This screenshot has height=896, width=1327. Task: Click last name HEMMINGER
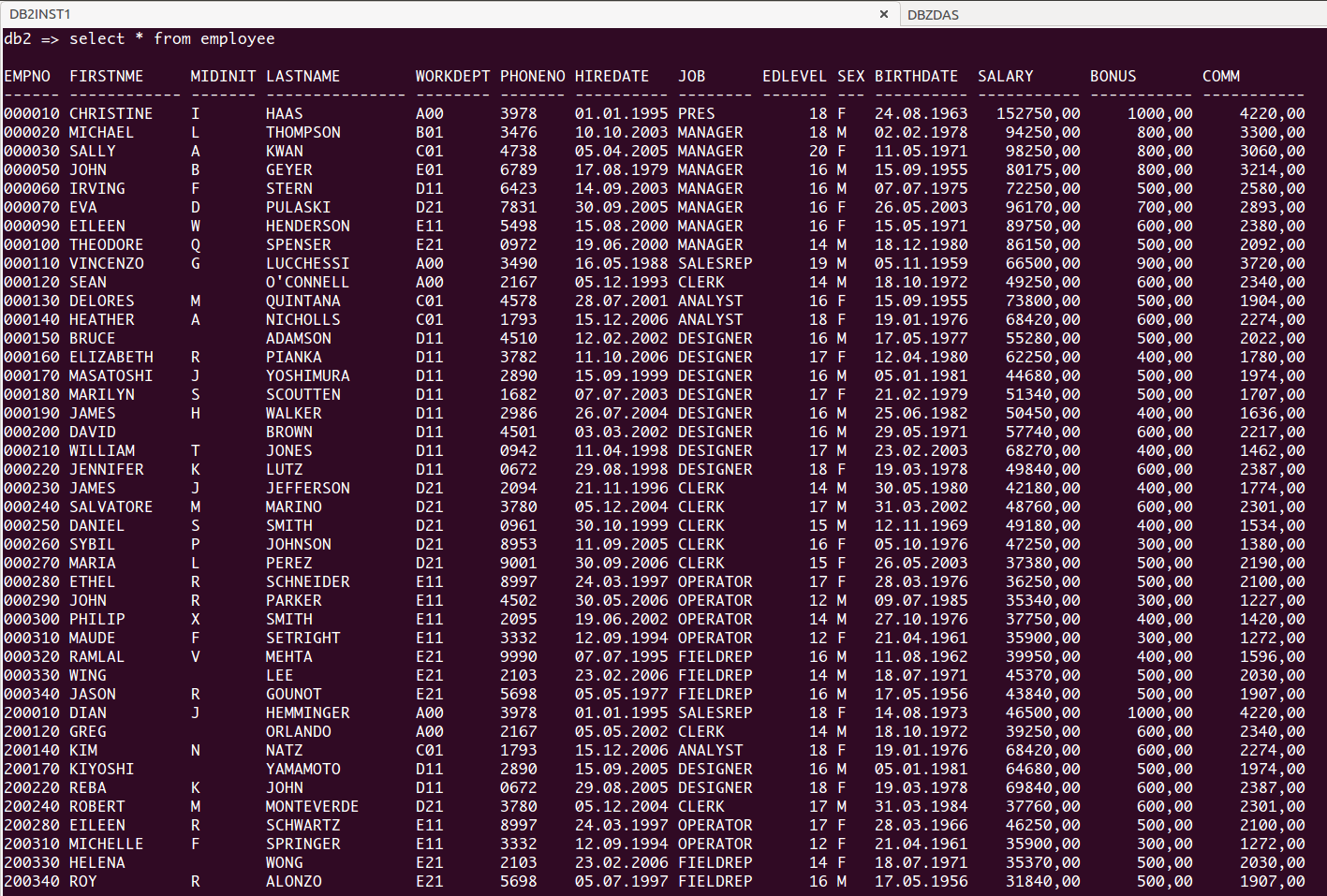point(307,712)
